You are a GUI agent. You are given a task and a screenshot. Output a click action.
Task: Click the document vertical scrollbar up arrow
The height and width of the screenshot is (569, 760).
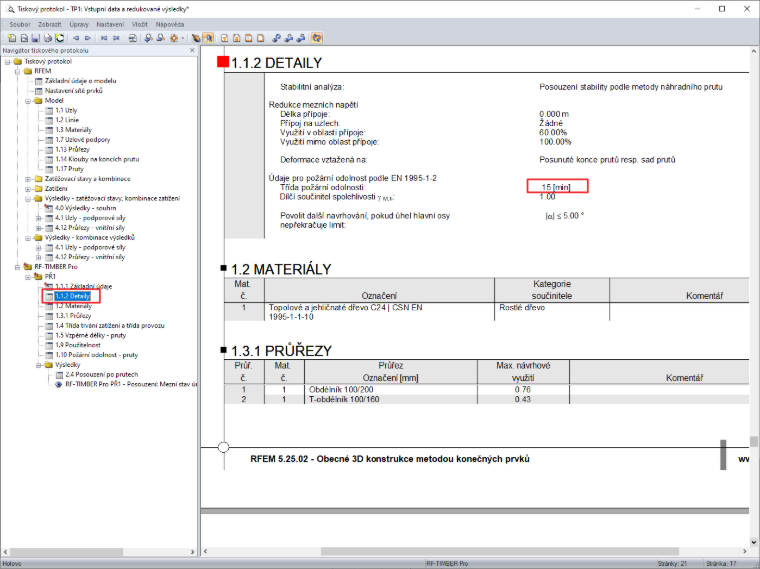click(754, 51)
